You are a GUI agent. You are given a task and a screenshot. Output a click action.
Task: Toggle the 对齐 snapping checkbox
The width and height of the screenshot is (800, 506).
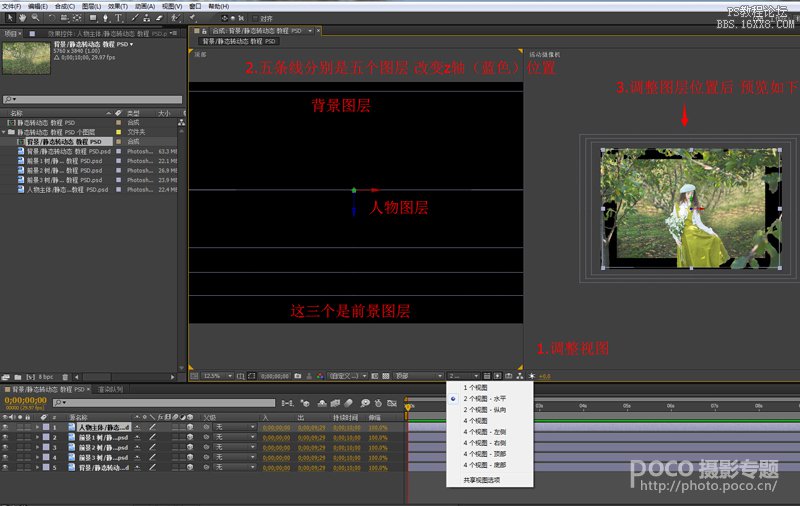click(257, 18)
